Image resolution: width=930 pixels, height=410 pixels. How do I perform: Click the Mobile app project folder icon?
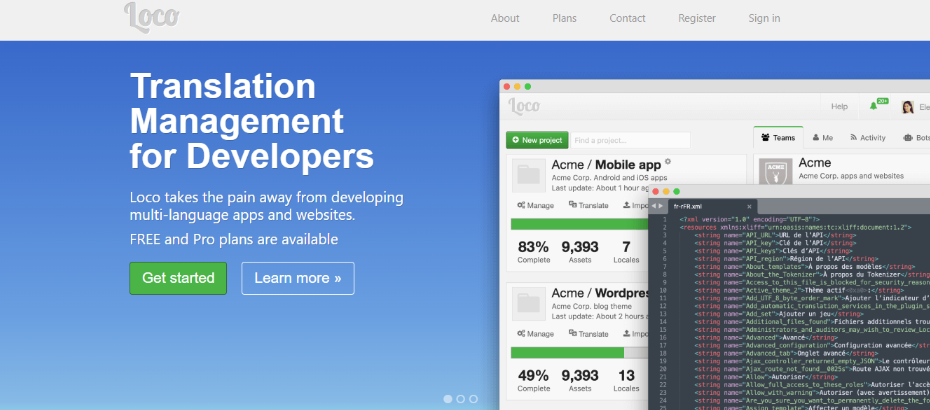(x=528, y=175)
